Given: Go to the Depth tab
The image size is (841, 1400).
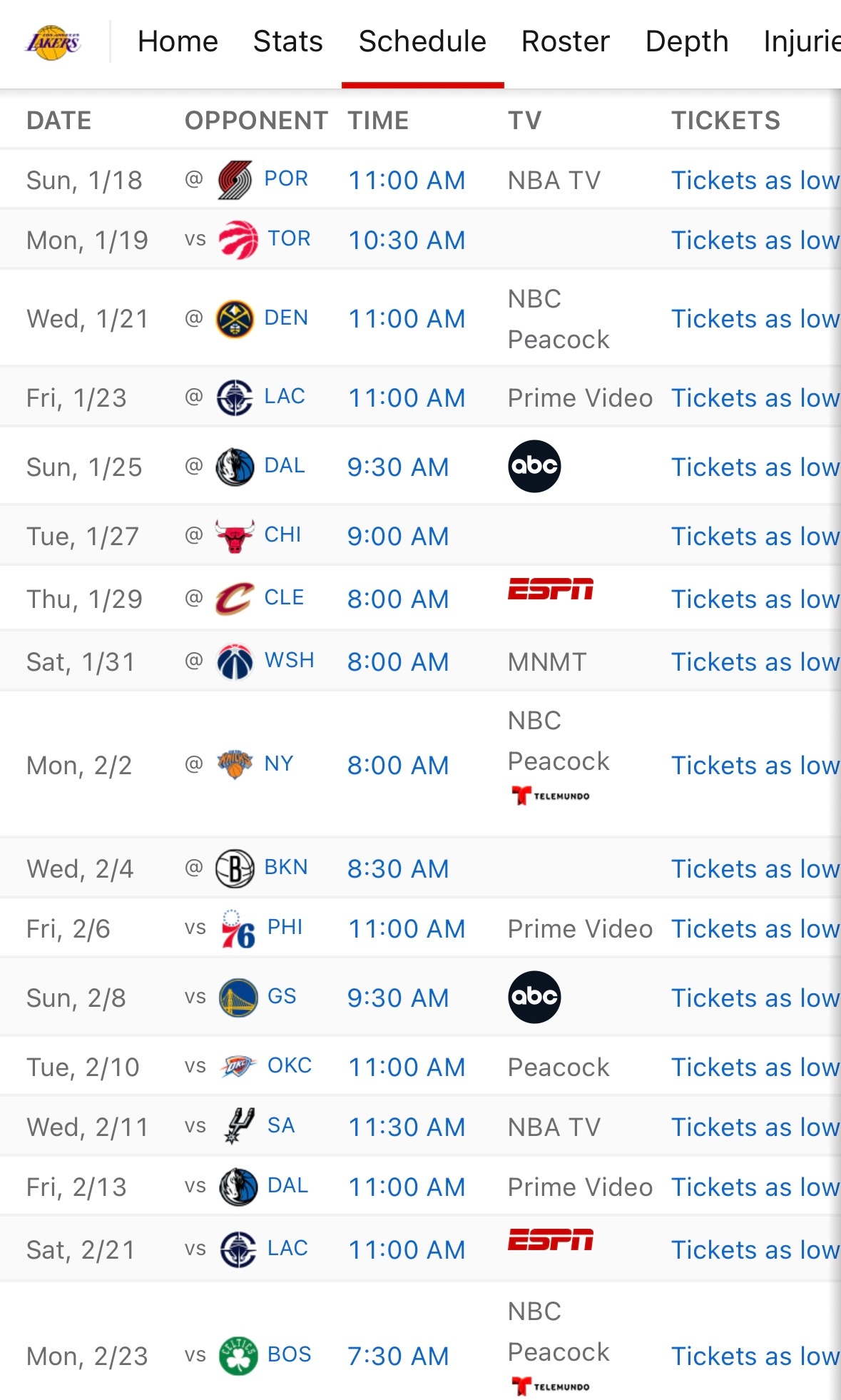Looking at the screenshot, I should (687, 41).
